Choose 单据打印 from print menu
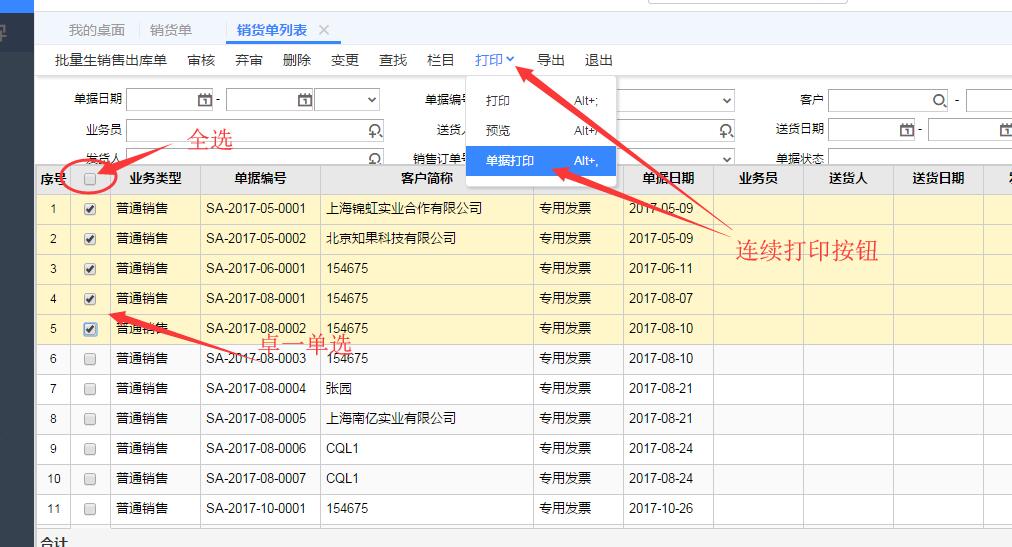 click(510, 161)
